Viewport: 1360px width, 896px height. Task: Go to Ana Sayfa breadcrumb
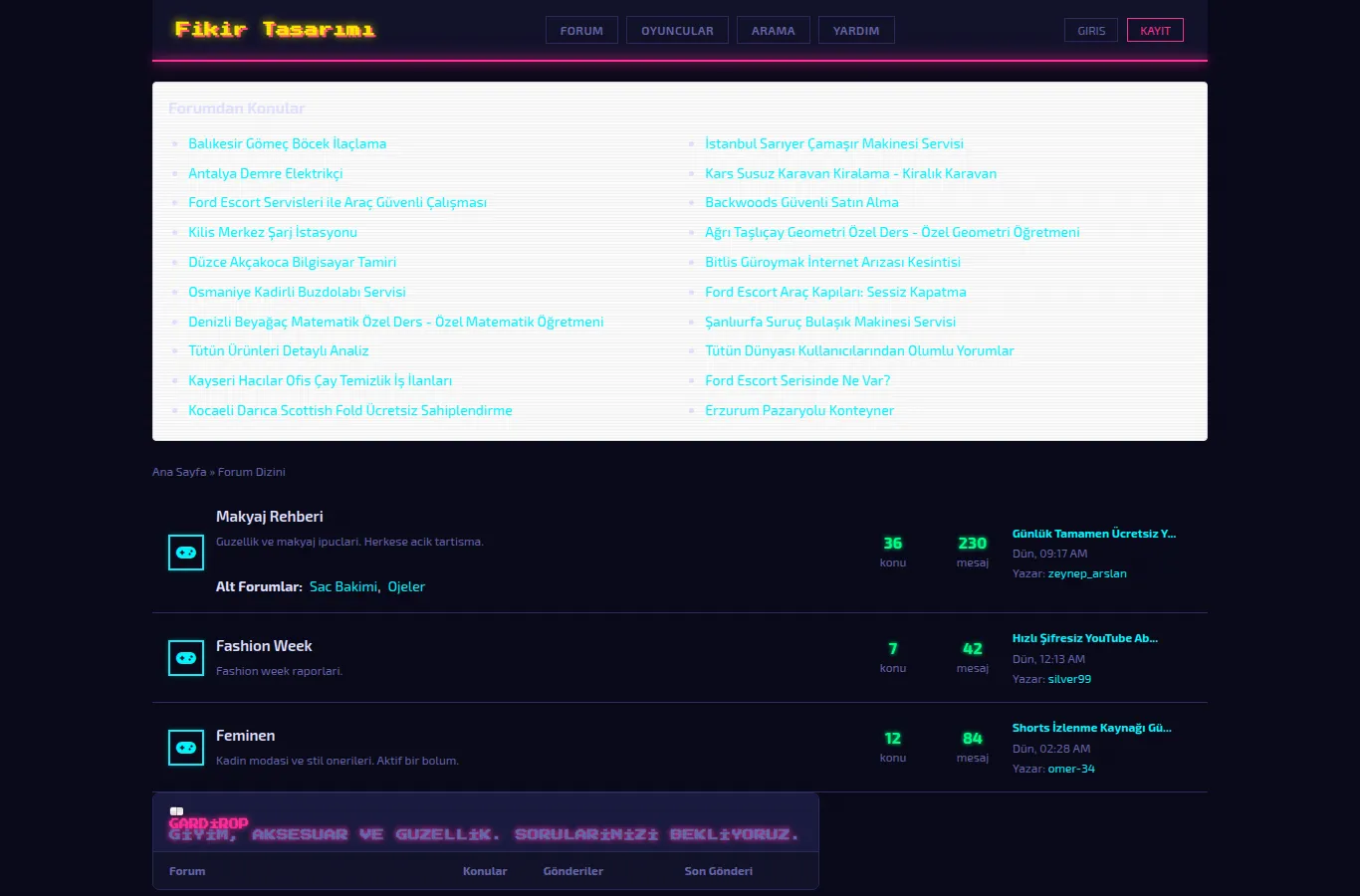(x=179, y=472)
